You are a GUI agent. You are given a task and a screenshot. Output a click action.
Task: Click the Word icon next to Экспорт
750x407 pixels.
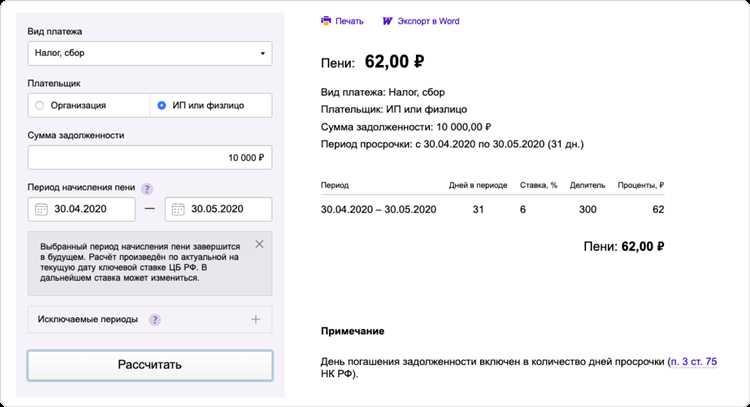click(387, 21)
